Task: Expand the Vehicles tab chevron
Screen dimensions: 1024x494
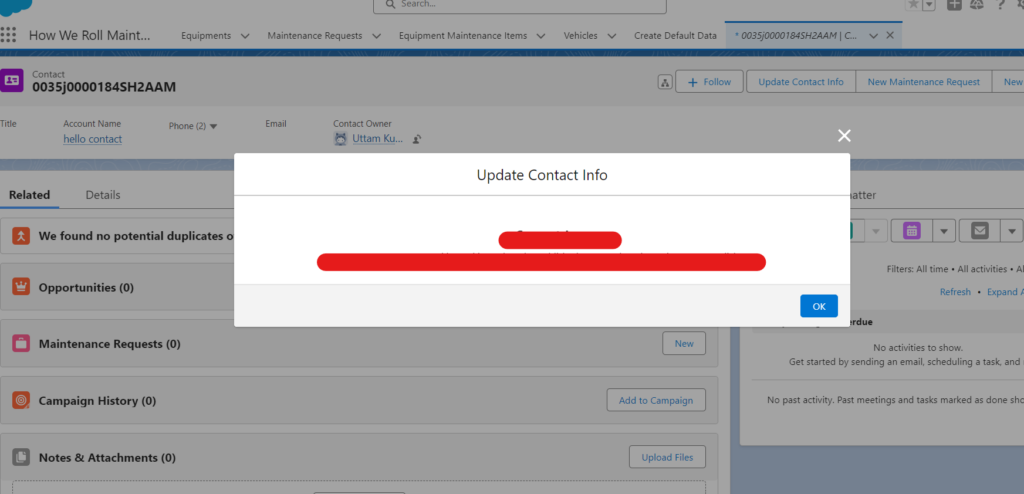Action: coord(611,36)
